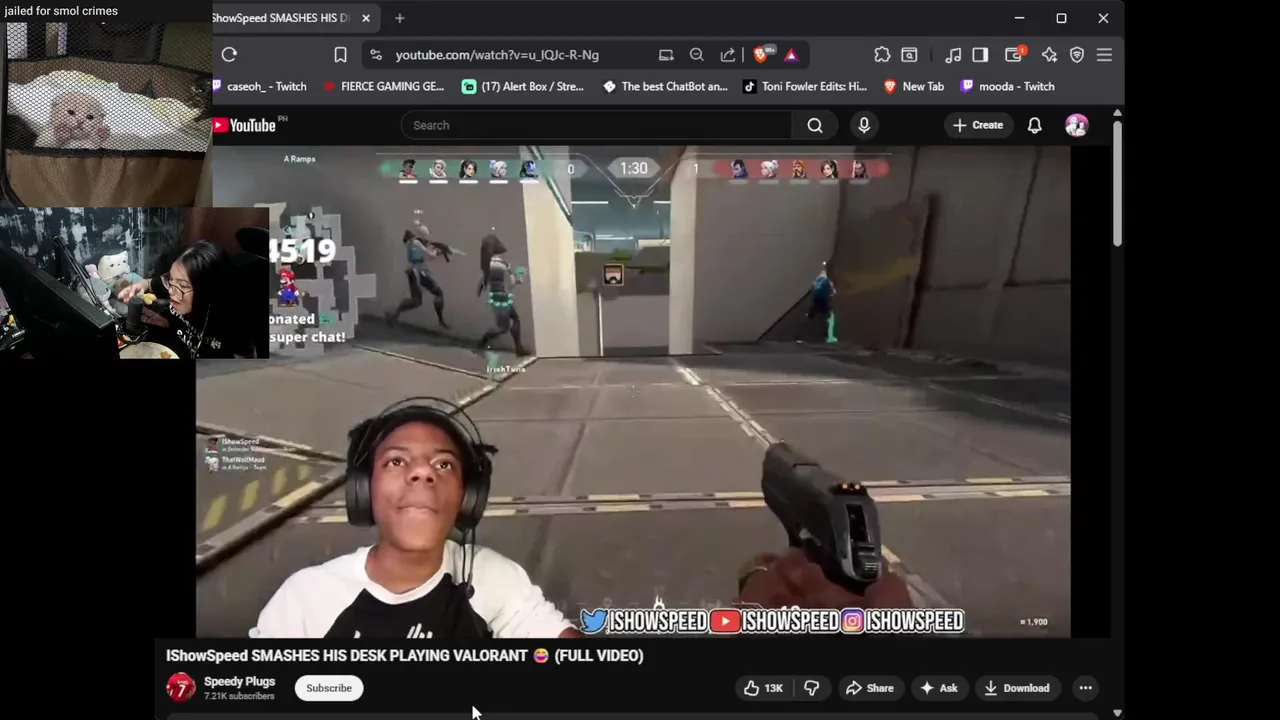
Task: Click the YouTube URL address field
Action: (x=497, y=55)
